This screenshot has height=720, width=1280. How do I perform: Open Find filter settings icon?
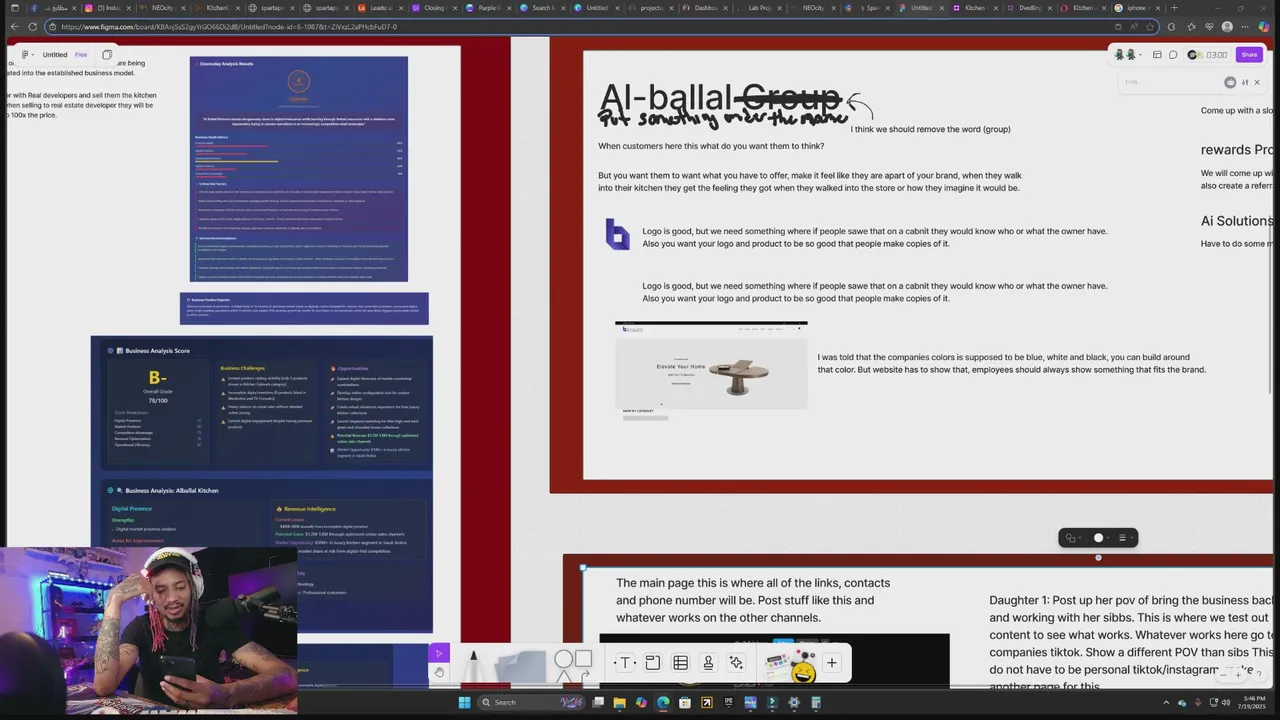pos(1244,82)
